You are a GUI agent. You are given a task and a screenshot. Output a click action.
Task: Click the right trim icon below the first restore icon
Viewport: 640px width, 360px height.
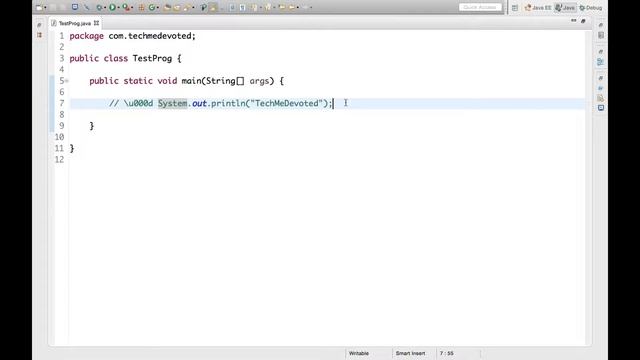[601, 36]
